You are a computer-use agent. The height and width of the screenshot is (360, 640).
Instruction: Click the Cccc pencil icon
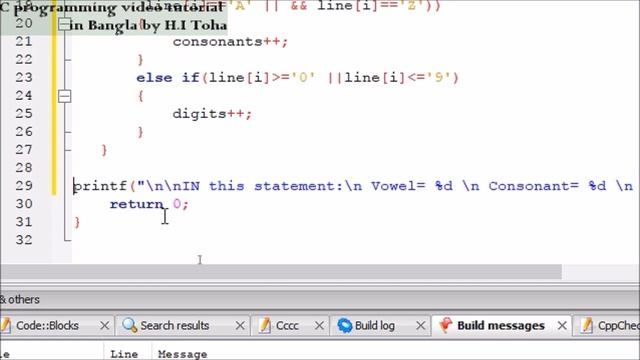point(264,325)
